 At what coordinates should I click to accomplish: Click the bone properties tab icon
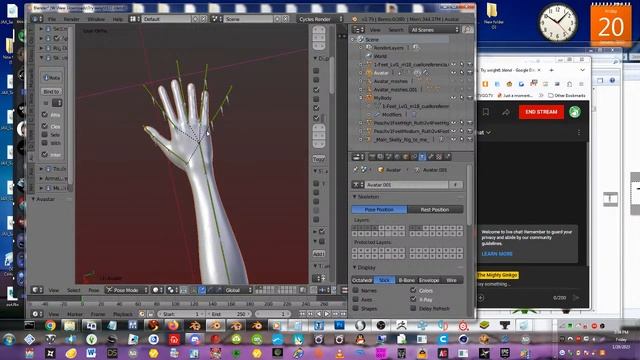pos(431,157)
